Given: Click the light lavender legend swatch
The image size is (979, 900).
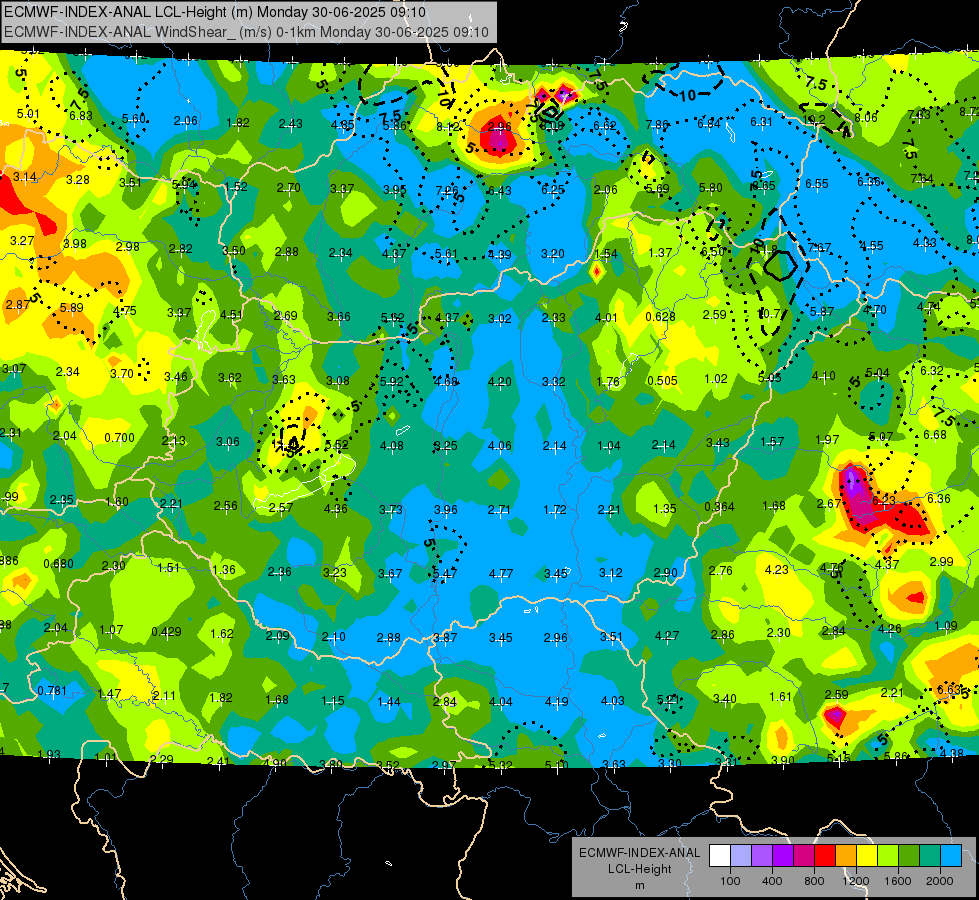Looking at the screenshot, I should 741,855.
